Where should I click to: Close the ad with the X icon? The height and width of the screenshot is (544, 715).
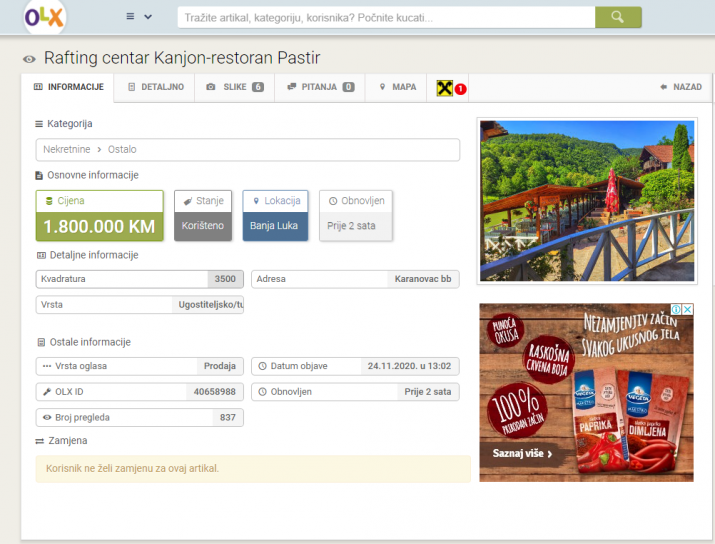tap(688, 310)
